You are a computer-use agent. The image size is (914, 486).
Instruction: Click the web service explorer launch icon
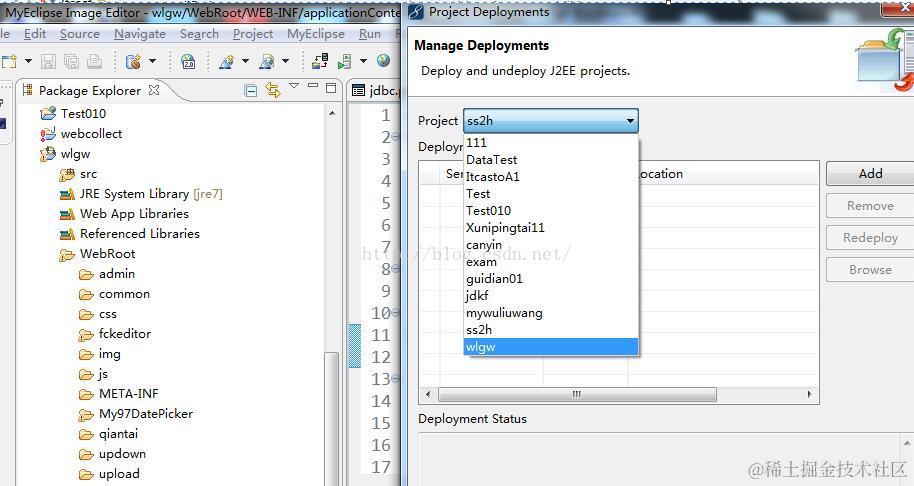pos(266,61)
